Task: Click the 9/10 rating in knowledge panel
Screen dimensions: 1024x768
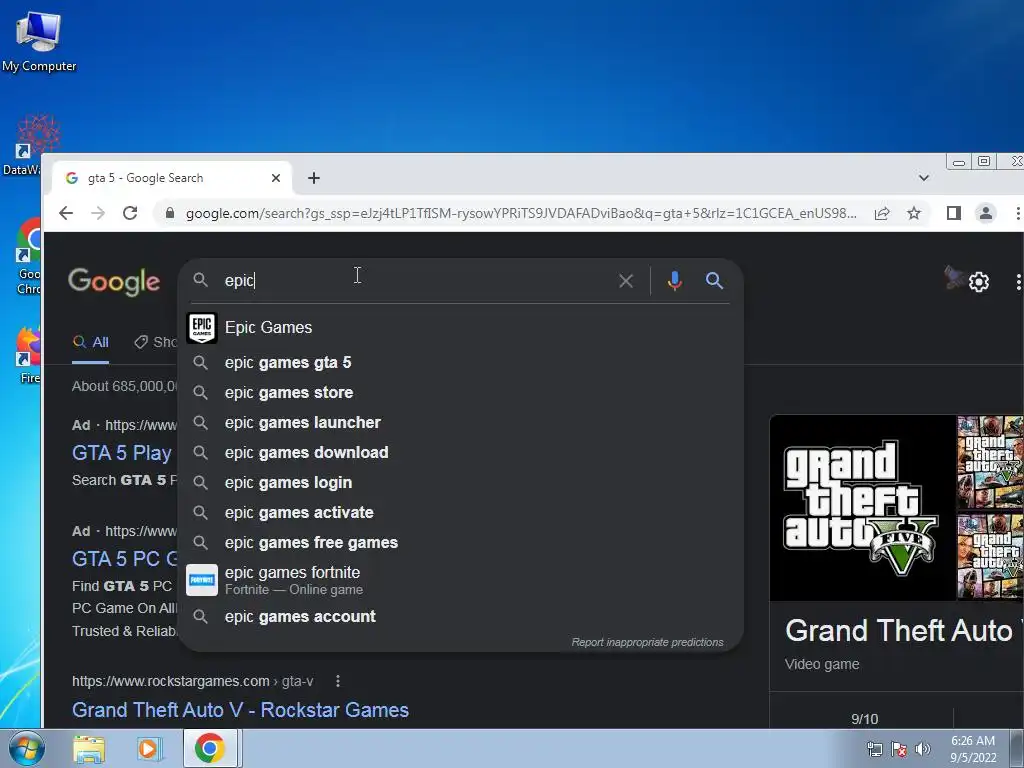Action: (864, 719)
